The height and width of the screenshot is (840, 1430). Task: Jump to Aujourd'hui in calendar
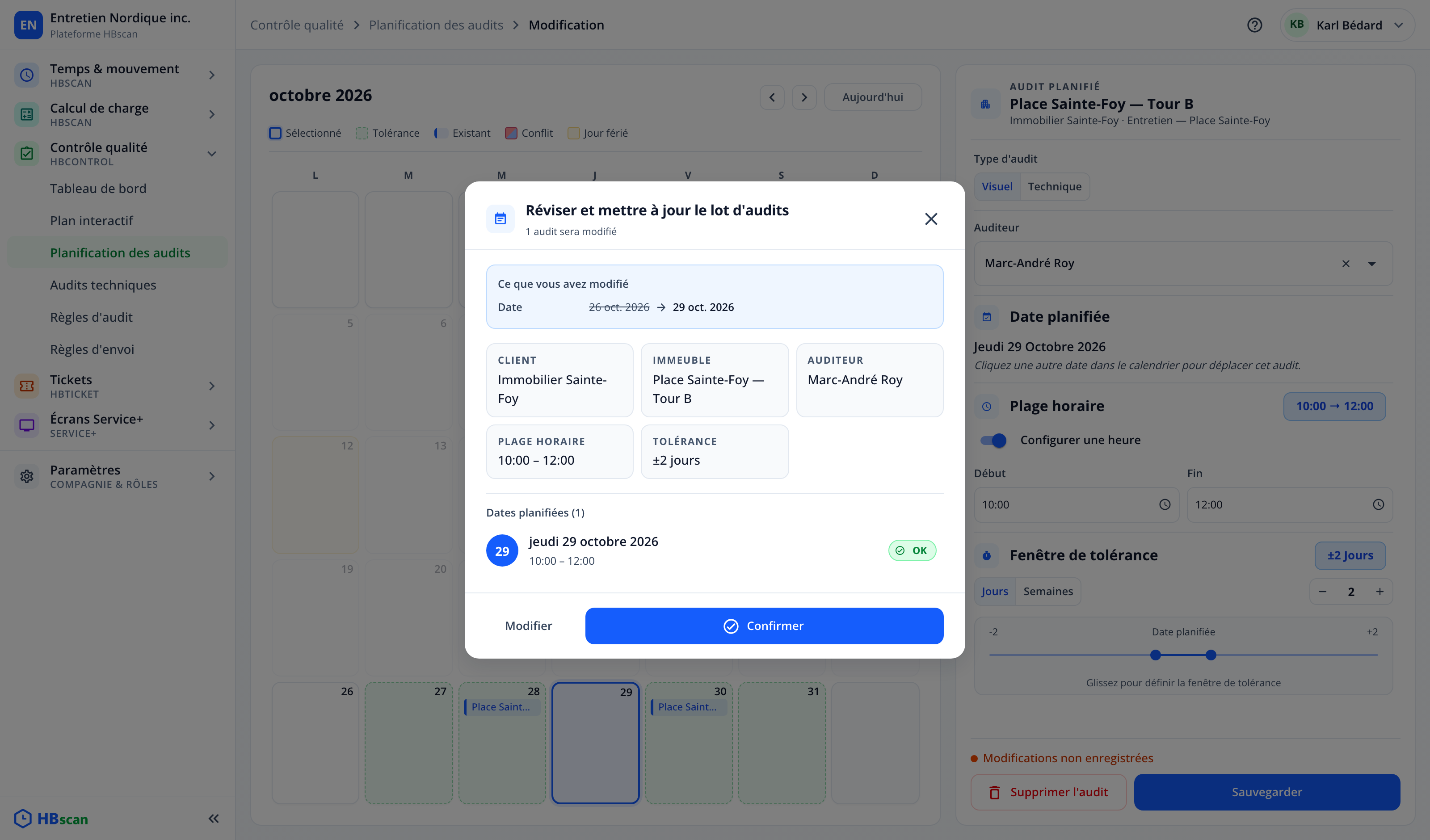pyautogui.click(x=872, y=97)
